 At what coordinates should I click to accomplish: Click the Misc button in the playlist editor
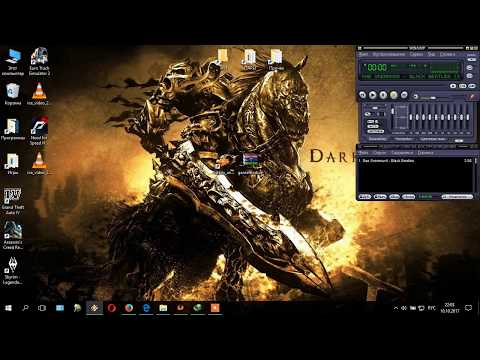point(409,197)
